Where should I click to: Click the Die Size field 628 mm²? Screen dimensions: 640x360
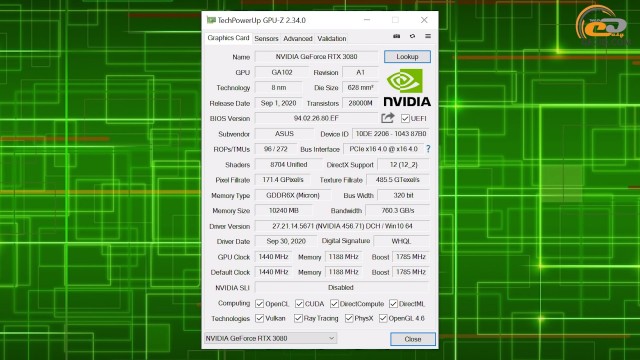point(360,88)
